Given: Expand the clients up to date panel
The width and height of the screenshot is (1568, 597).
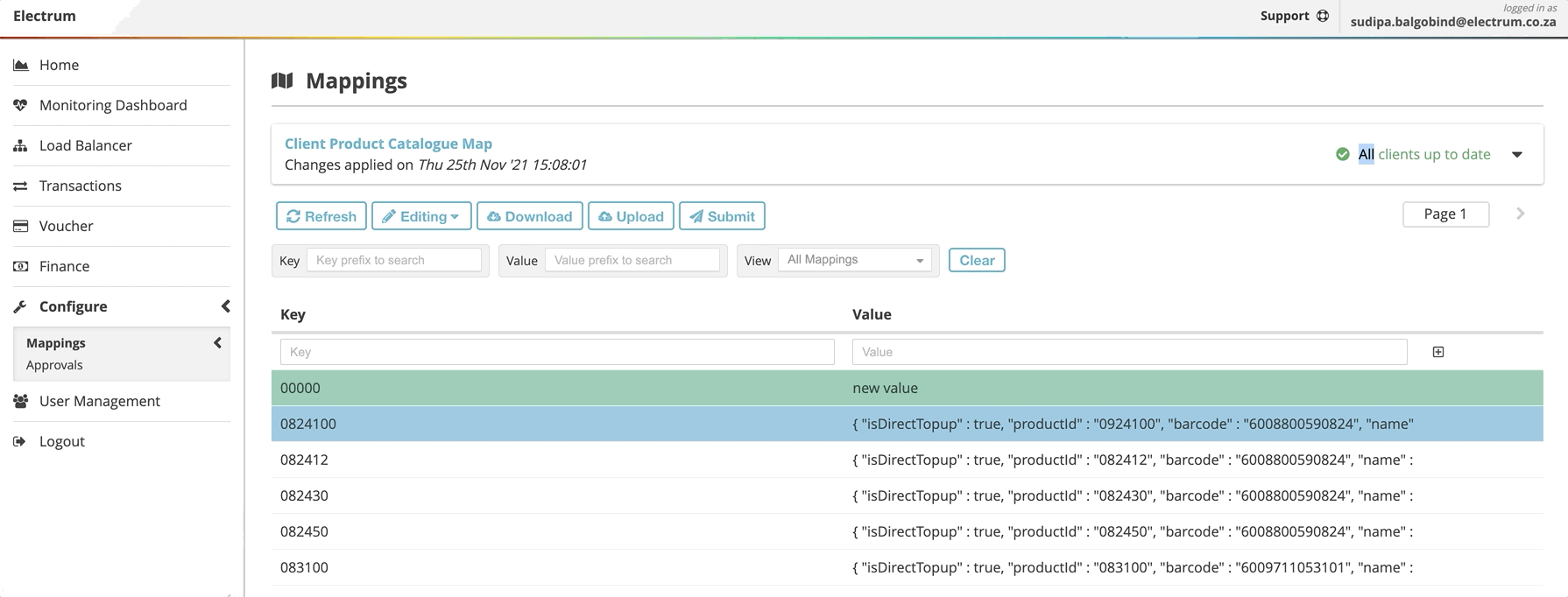Looking at the screenshot, I should click(x=1516, y=154).
